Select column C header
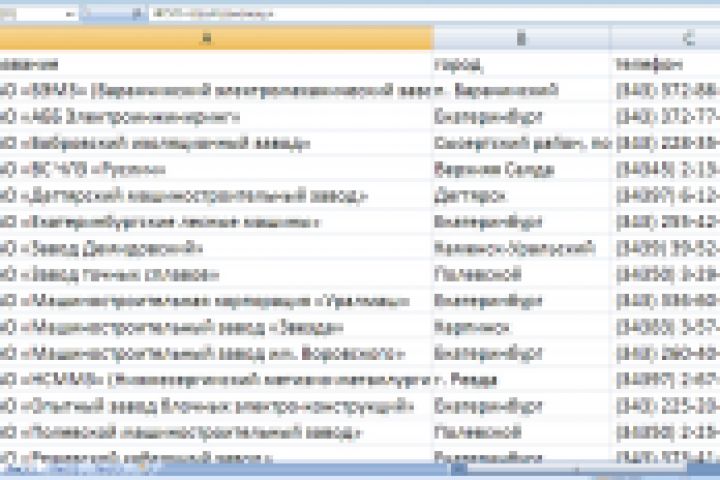Image resolution: width=720 pixels, height=480 pixels. coord(665,38)
